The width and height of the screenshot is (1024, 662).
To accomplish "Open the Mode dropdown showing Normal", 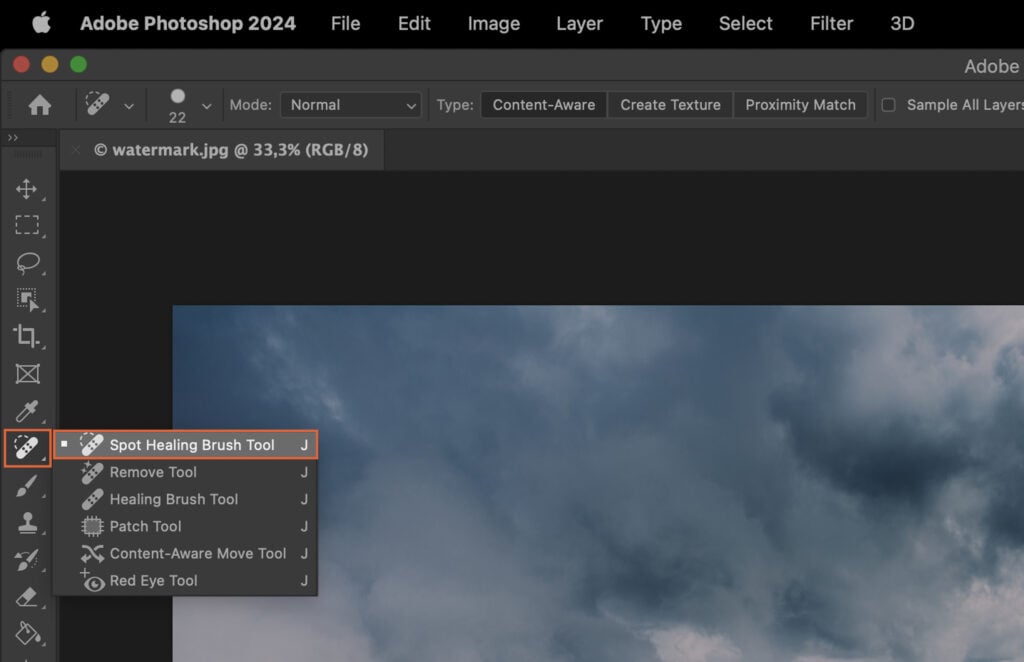I will click(350, 104).
